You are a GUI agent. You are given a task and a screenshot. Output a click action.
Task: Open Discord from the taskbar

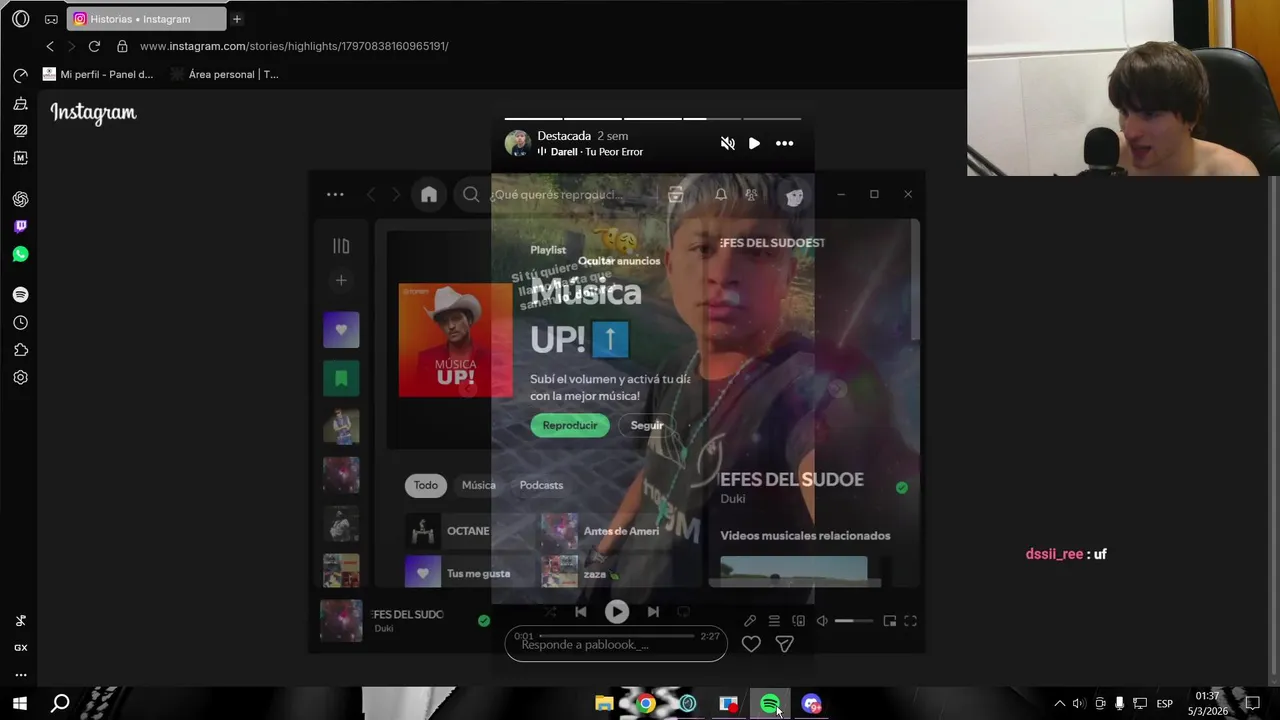coord(811,704)
